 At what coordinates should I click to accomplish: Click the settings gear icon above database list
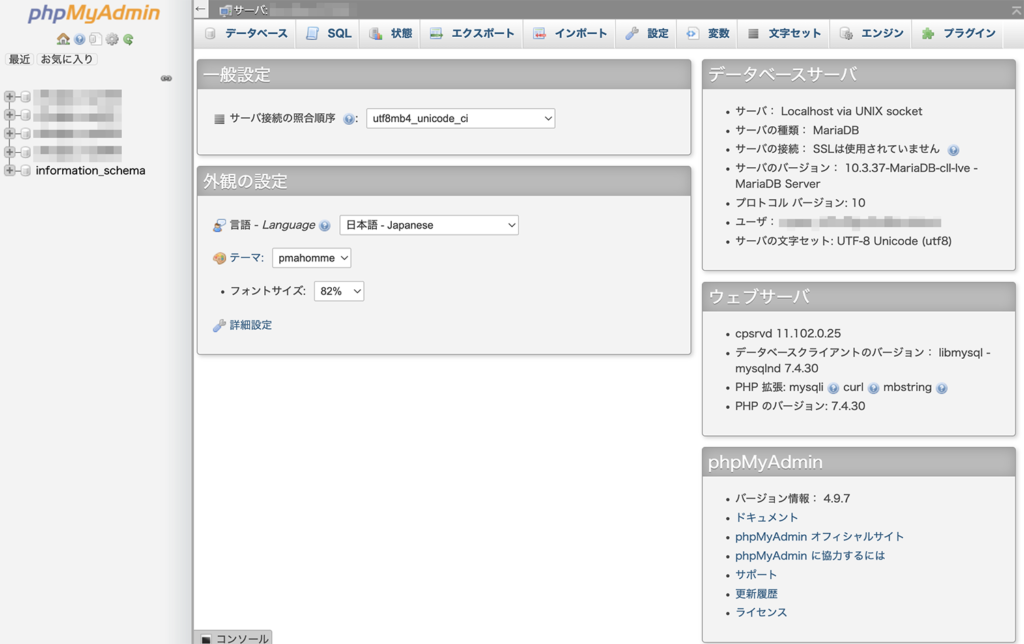click(112, 39)
